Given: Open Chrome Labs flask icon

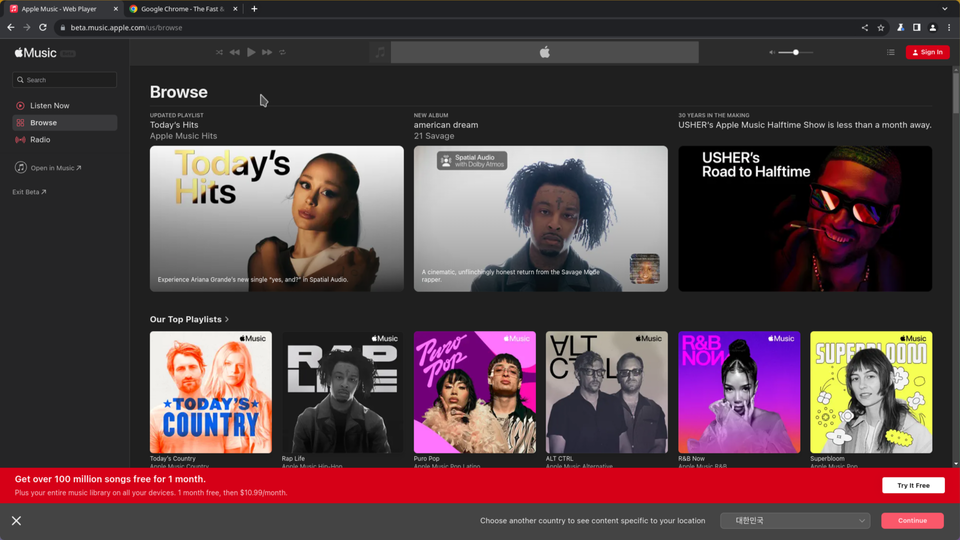Looking at the screenshot, I should (x=901, y=28).
